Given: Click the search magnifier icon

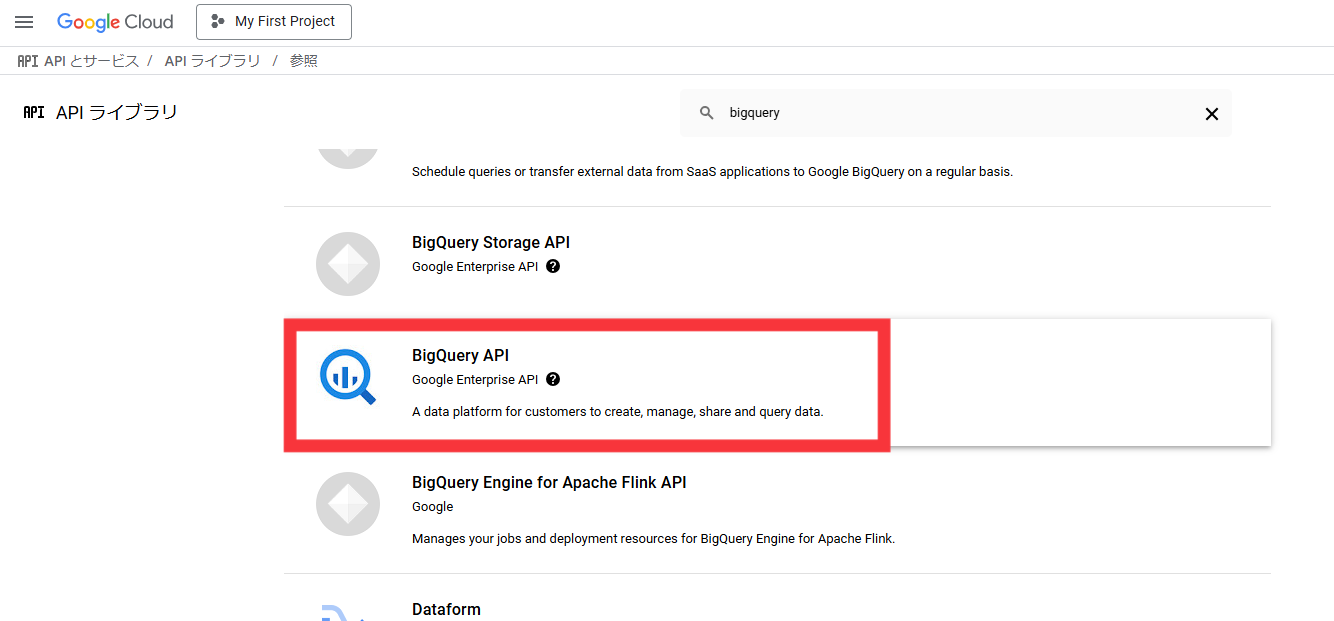Looking at the screenshot, I should (x=707, y=113).
